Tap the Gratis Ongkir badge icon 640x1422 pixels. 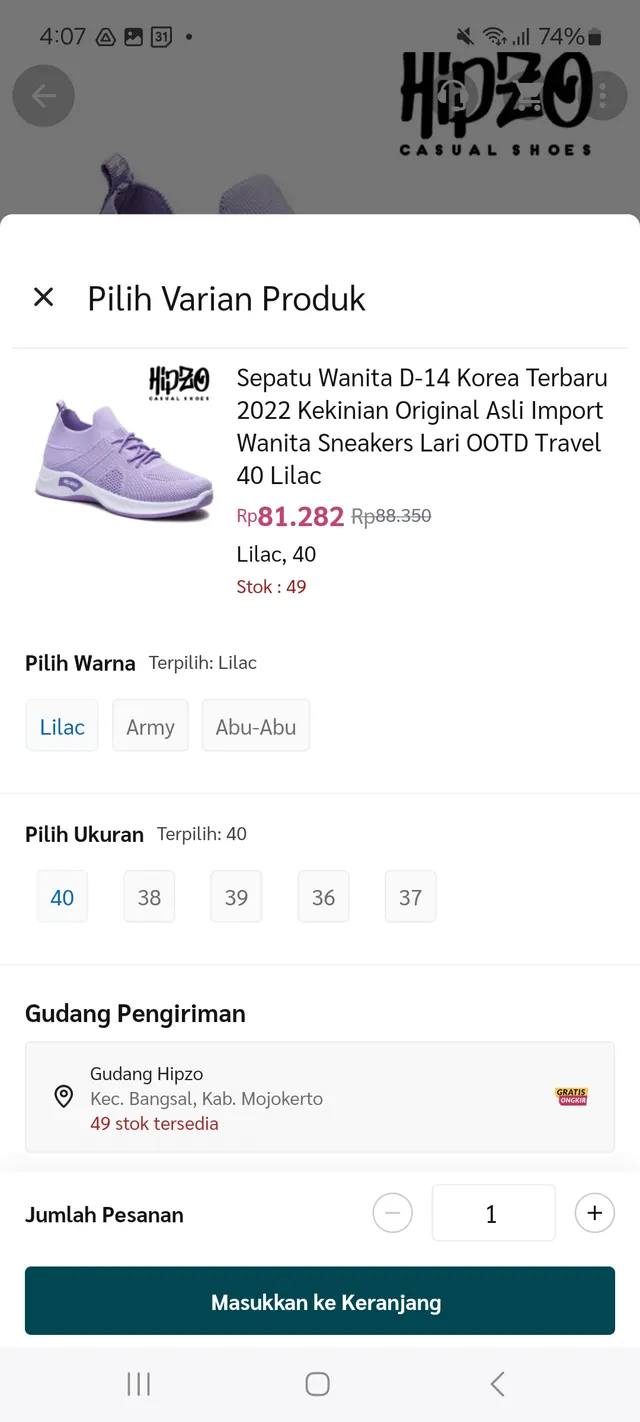571,1097
